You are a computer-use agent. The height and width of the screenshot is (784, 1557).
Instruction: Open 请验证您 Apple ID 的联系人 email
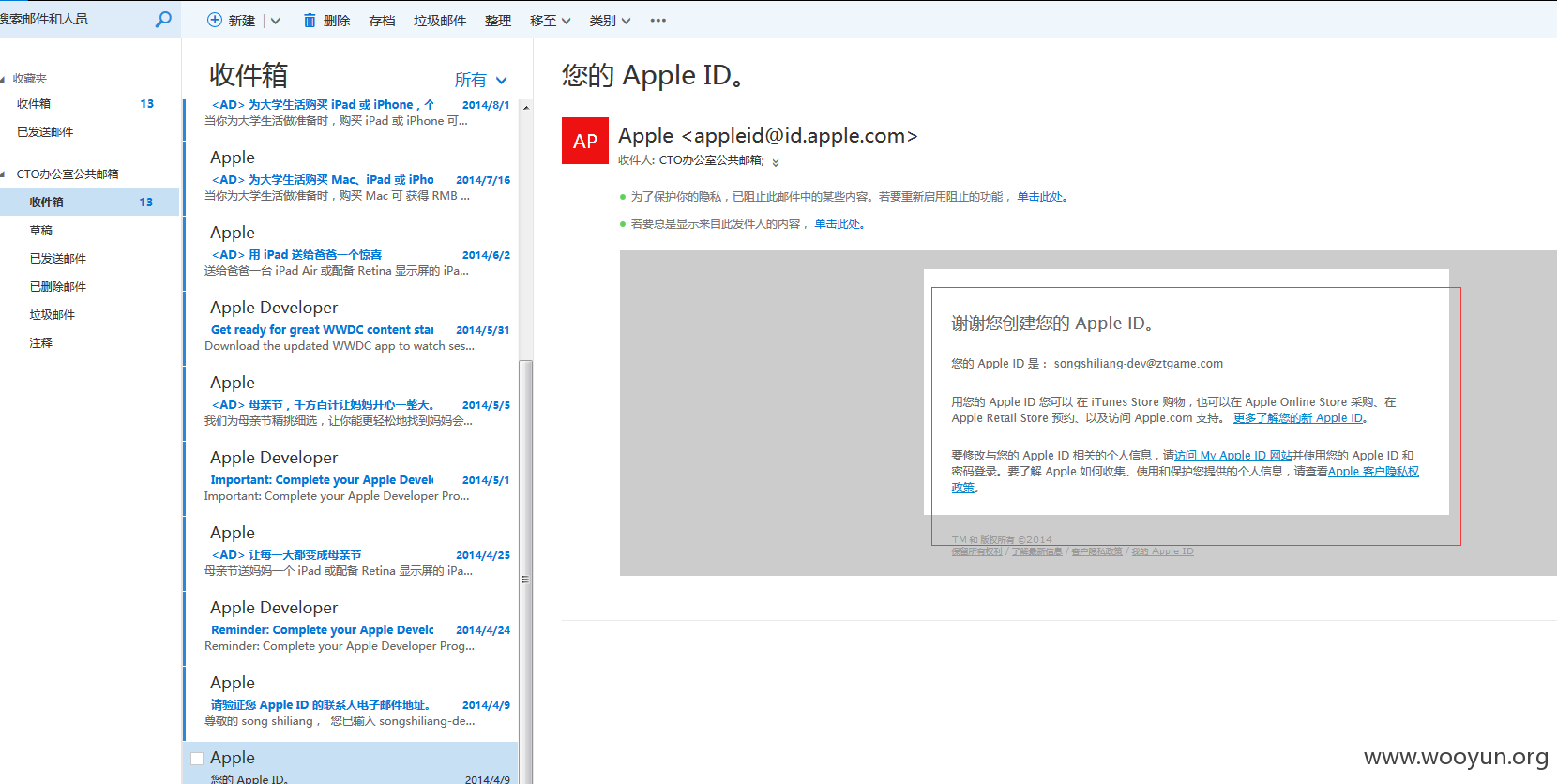tap(352, 701)
